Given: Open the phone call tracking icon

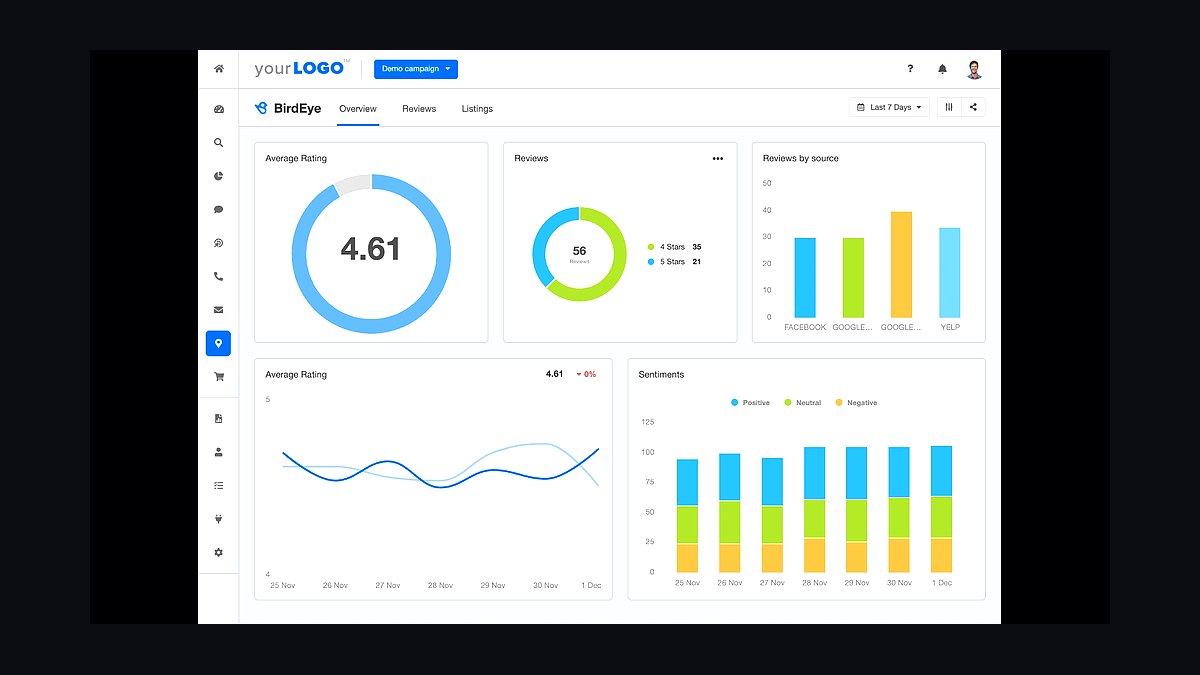Looking at the screenshot, I should pyautogui.click(x=218, y=277).
